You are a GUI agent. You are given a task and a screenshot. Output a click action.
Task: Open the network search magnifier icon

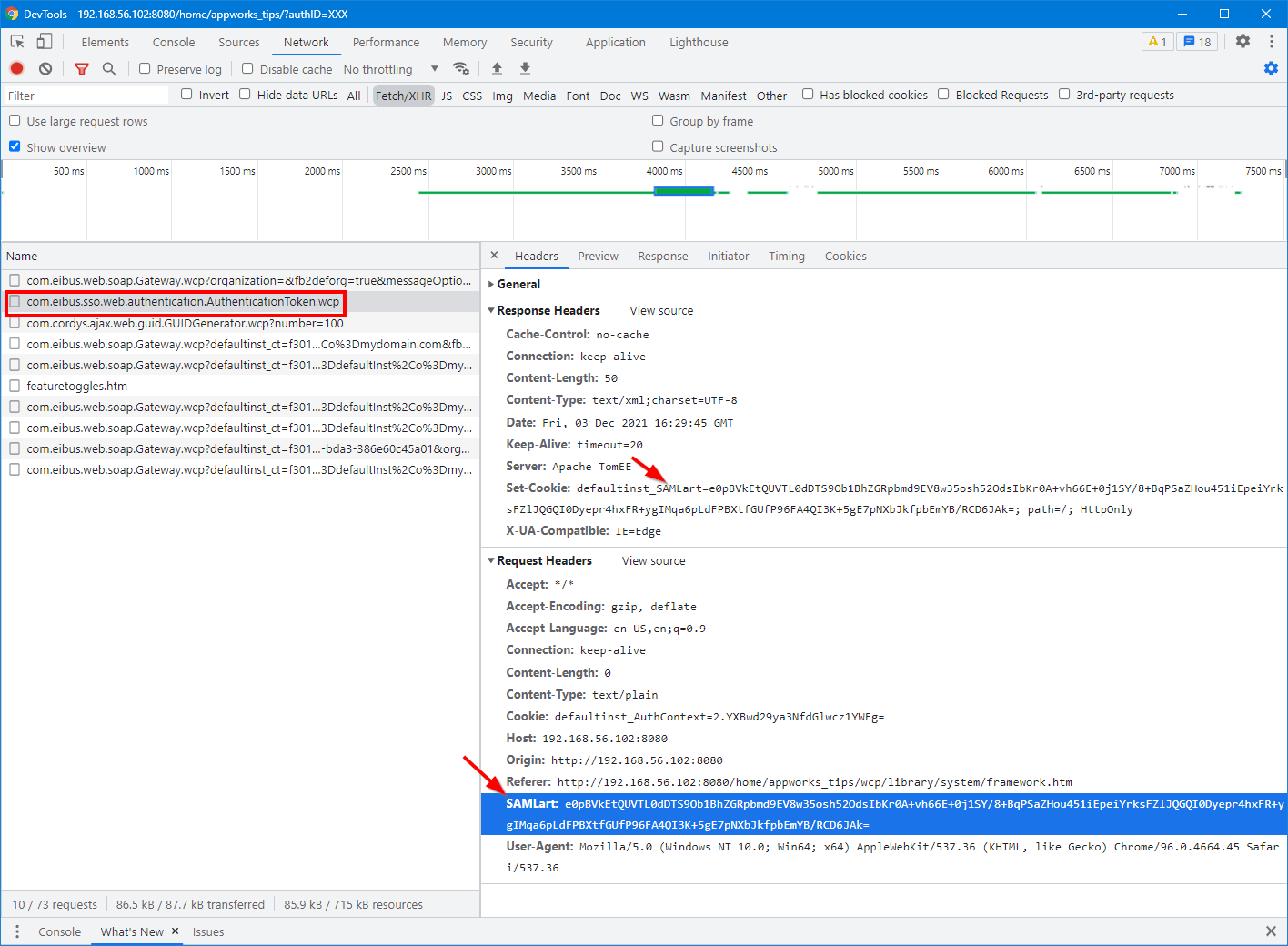click(x=109, y=69)
